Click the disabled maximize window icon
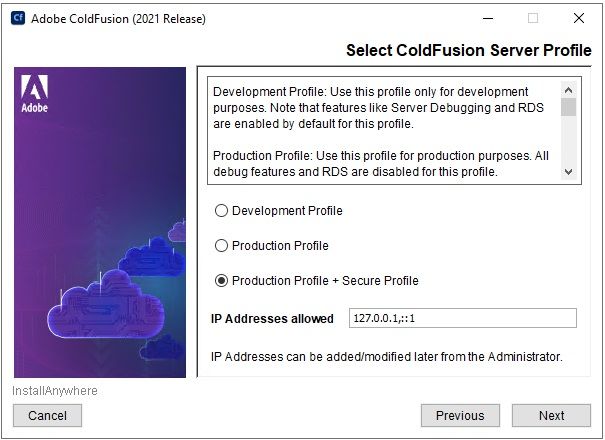This screenshot has width=605, height=440. coord(533,18)
